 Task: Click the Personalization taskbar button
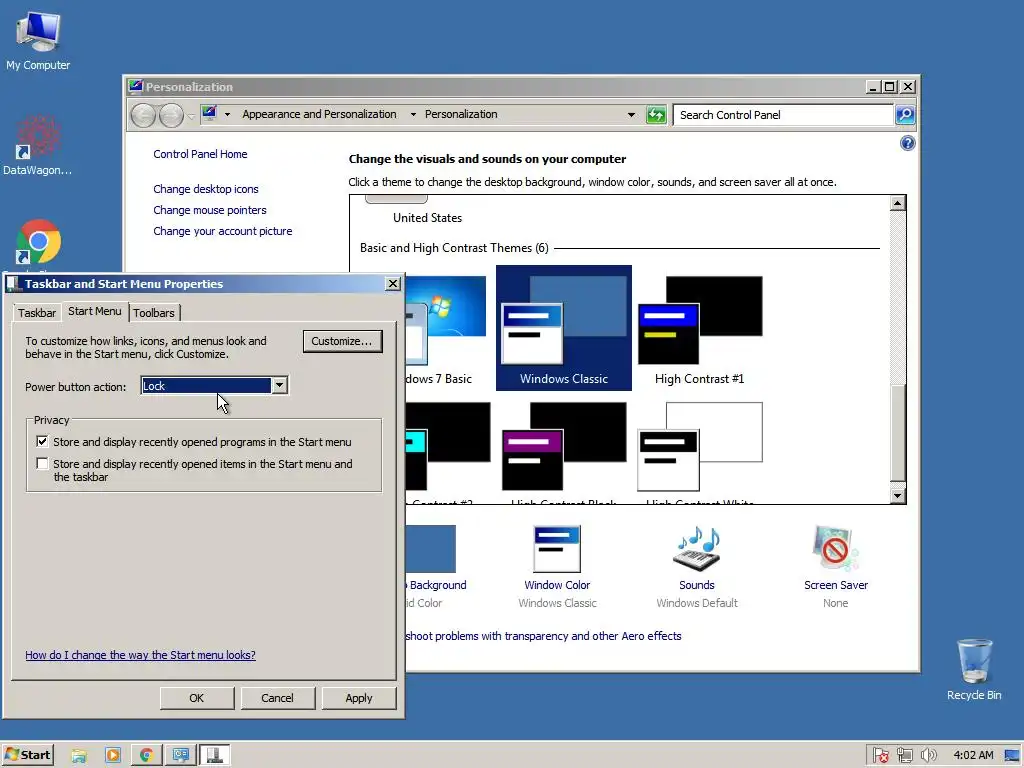point(181,755)
